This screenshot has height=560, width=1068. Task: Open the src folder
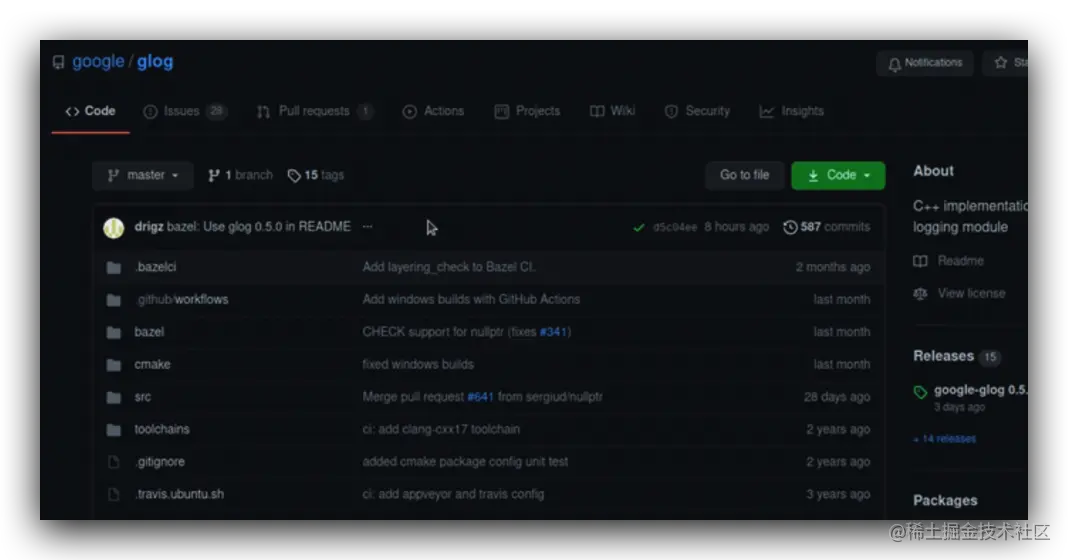click(x=142, y=396)
